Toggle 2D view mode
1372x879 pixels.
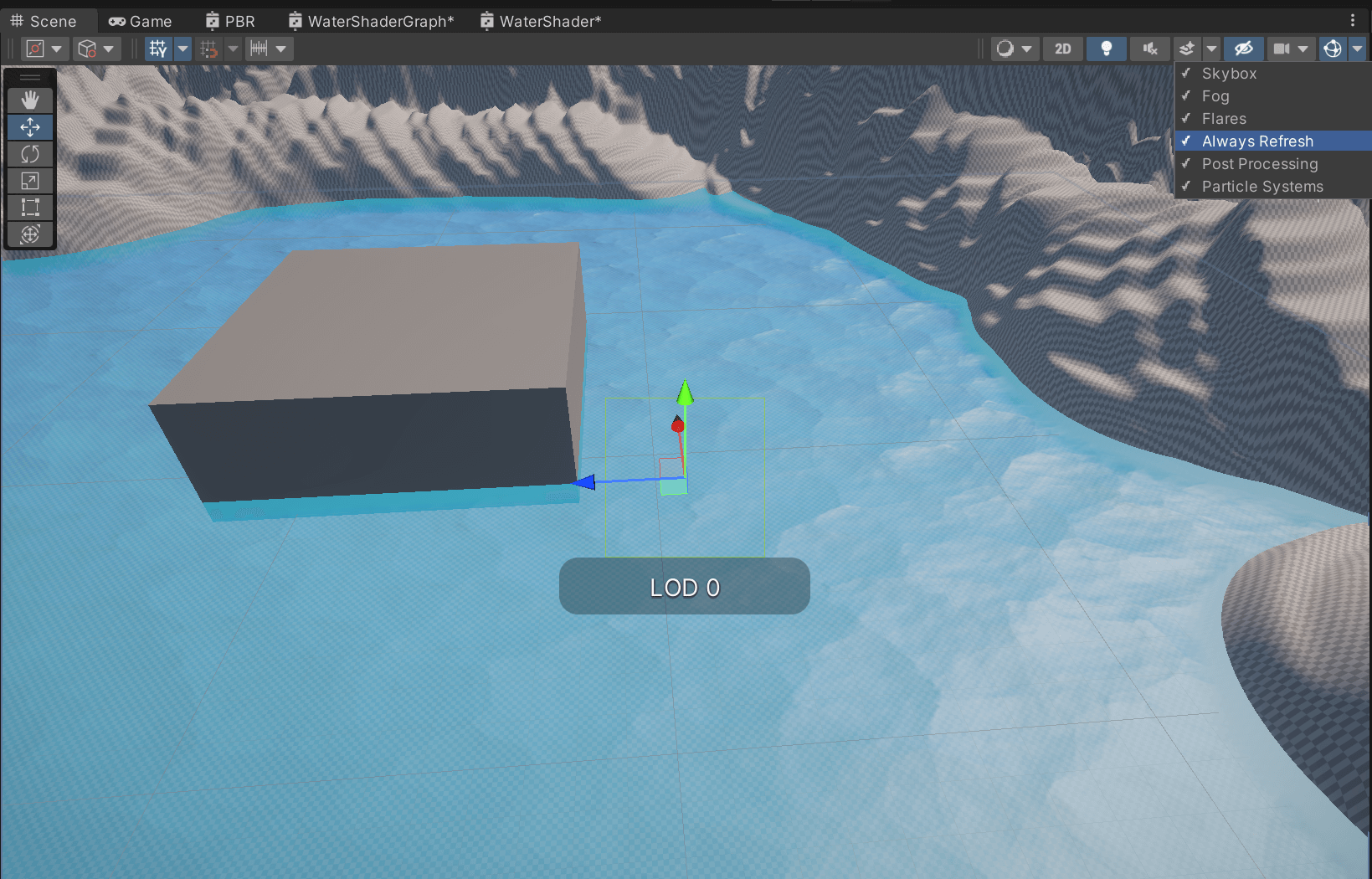click(1062, 49)
